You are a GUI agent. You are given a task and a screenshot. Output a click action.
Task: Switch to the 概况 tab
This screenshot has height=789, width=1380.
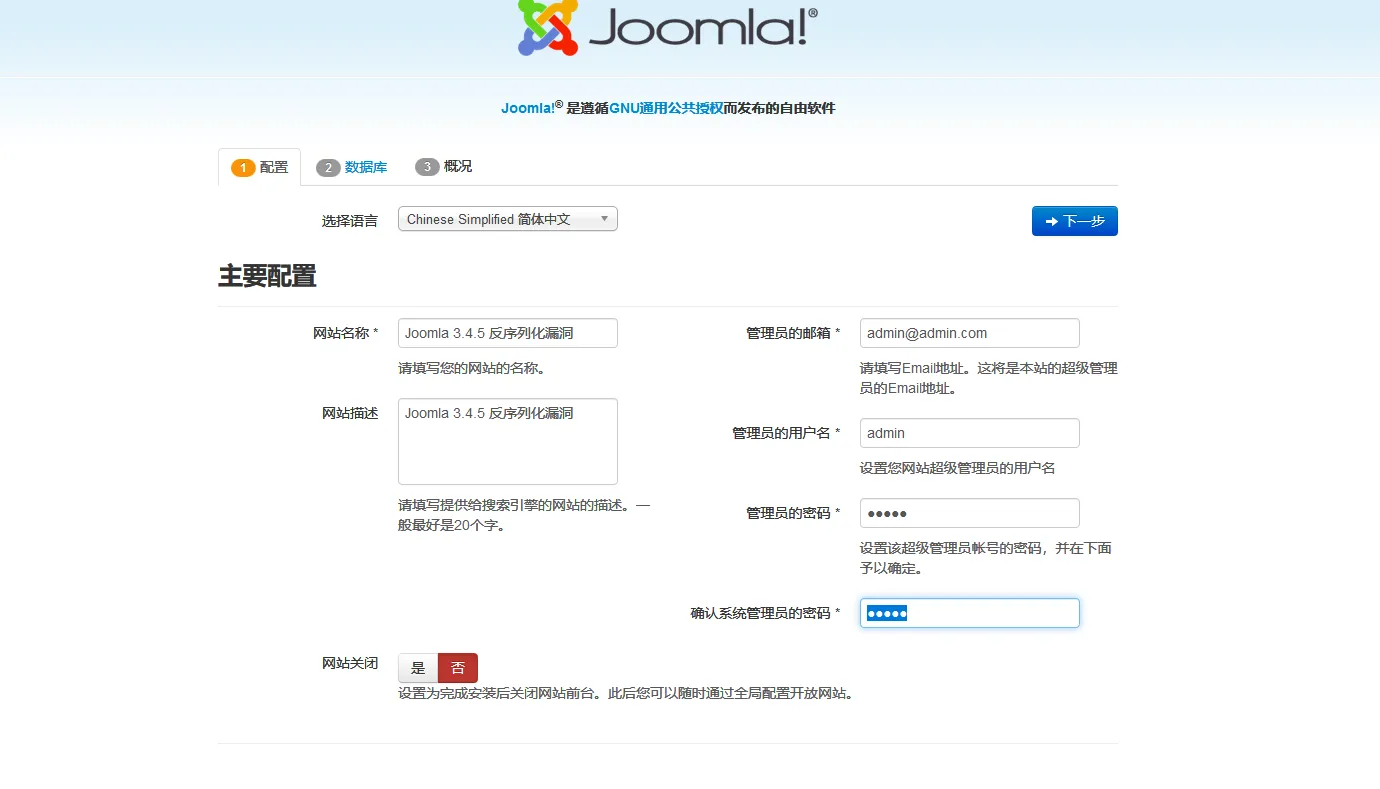pos(458,166)
